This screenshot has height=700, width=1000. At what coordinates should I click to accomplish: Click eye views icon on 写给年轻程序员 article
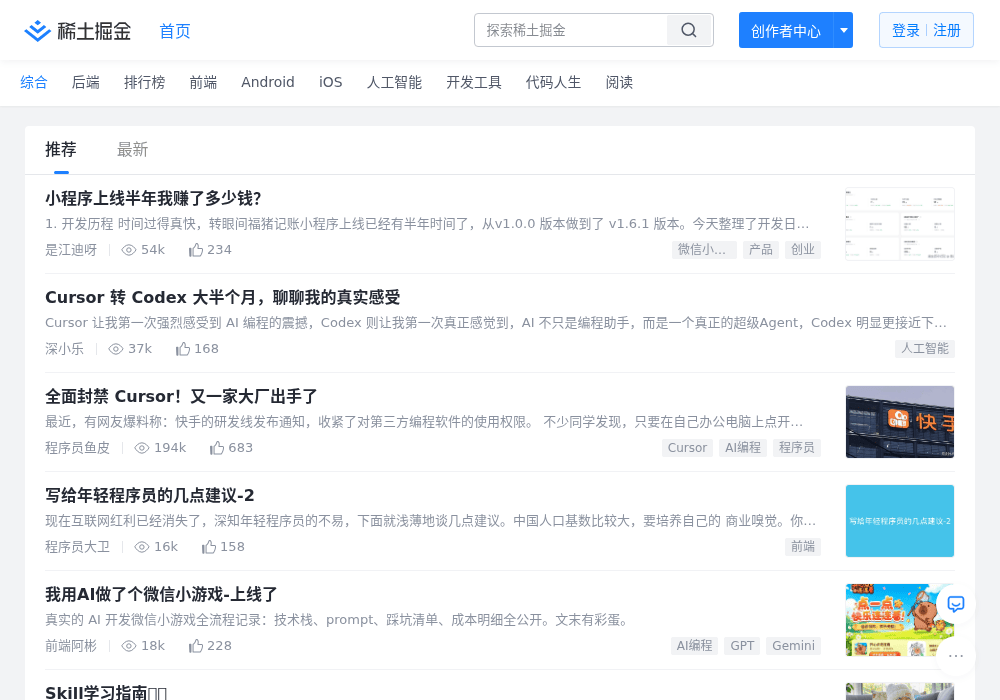click(142, 547)
